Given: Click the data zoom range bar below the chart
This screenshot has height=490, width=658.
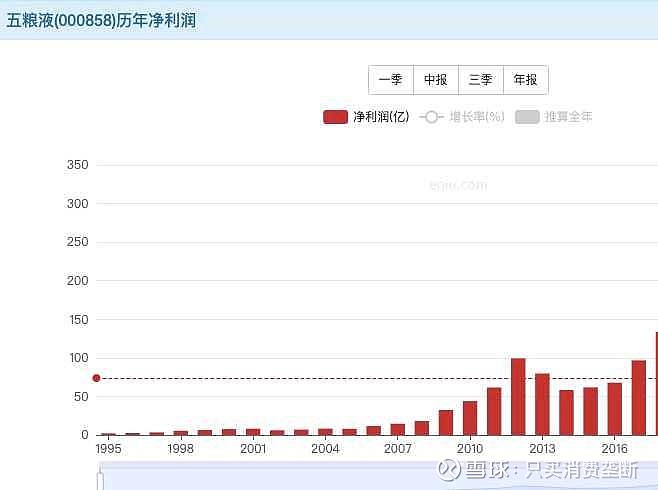Looking at the screenshot, I should (x=378, y=476).
